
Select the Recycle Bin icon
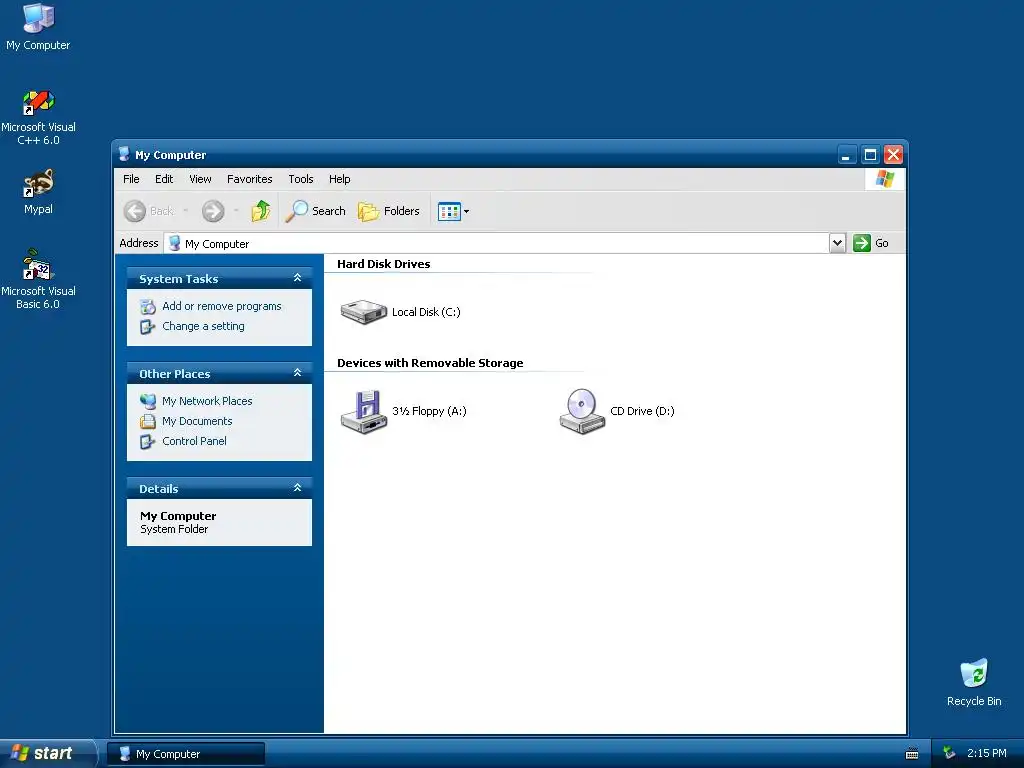pos(974,682)
